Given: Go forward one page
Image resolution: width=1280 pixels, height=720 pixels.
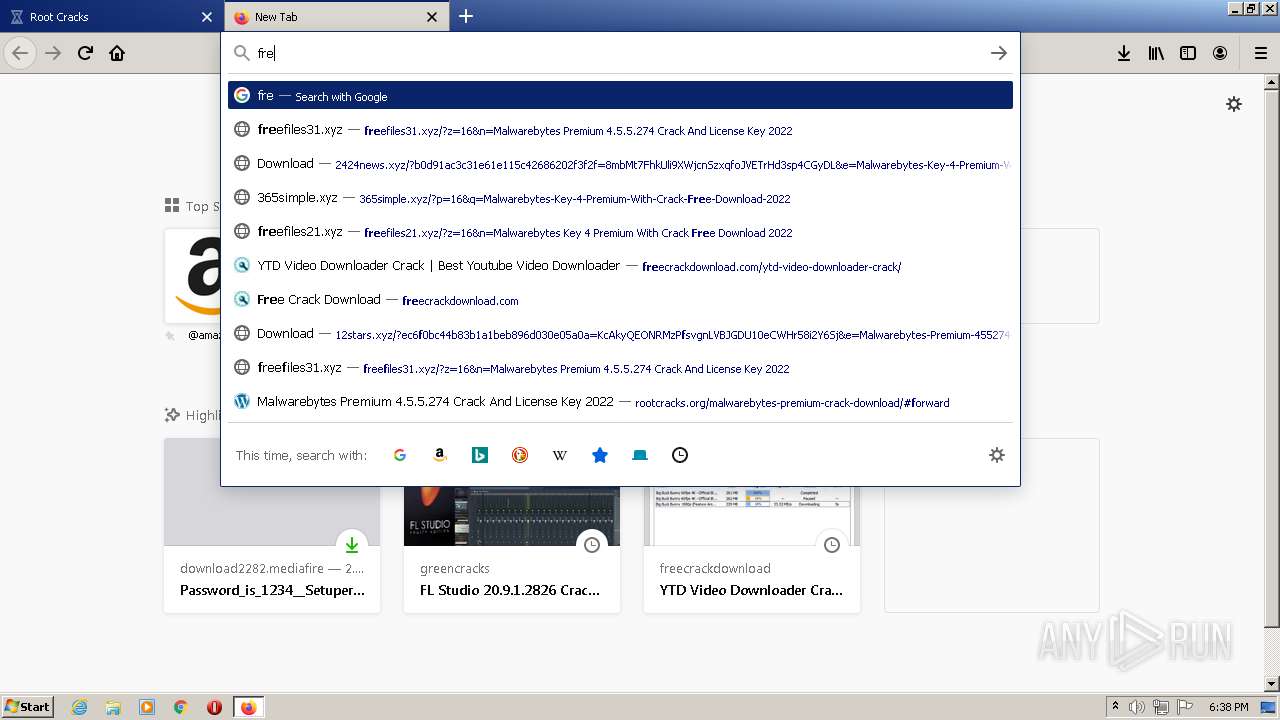Looking at the screenshot, I should 53,53.
